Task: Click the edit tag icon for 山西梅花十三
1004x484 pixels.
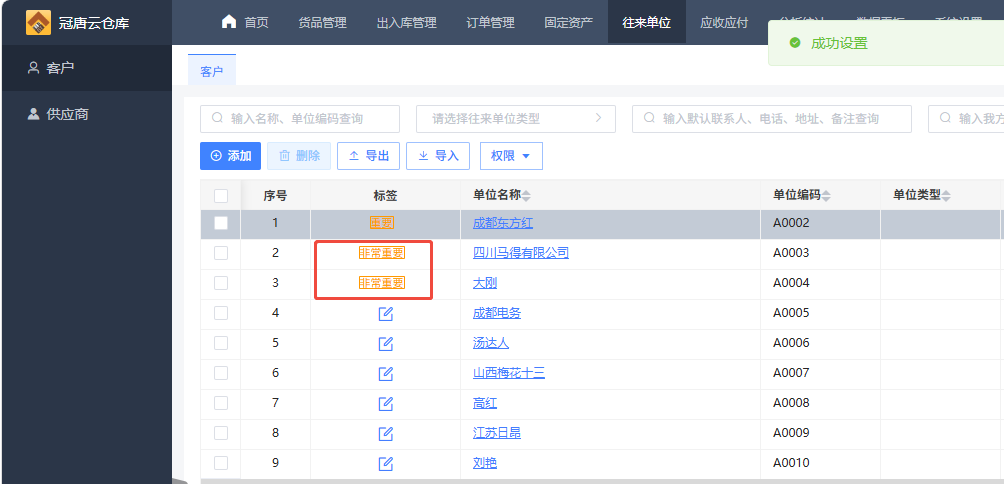Action: pyautogui.click(x=385, y=374)
